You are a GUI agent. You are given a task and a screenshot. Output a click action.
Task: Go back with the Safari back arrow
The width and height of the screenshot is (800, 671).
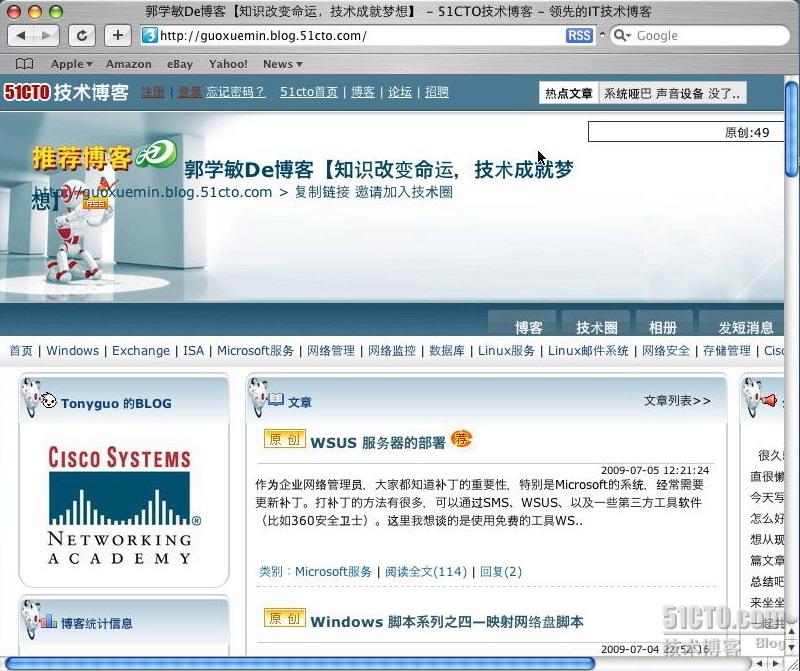click(21, 35)
